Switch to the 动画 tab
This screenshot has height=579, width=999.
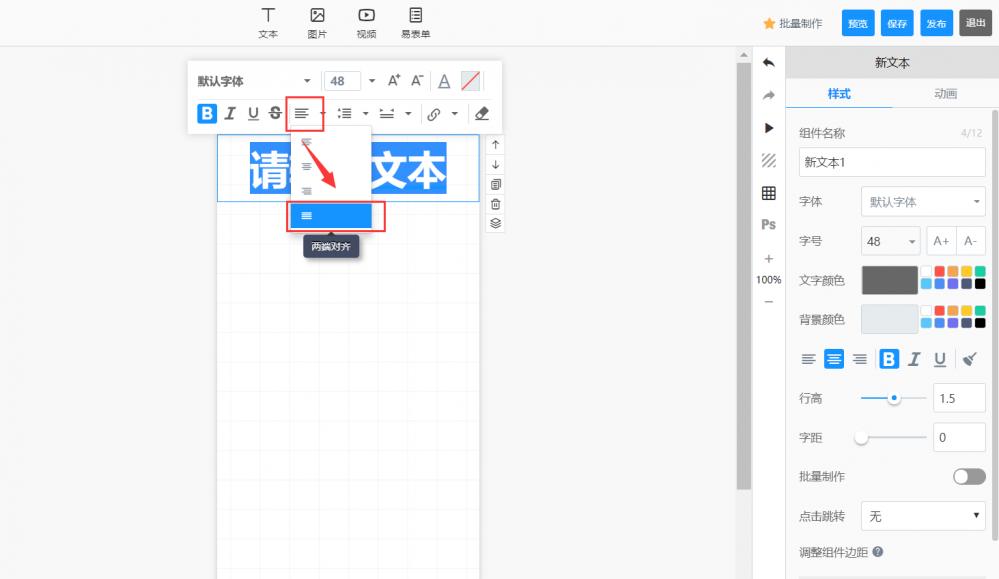(945, 94)
